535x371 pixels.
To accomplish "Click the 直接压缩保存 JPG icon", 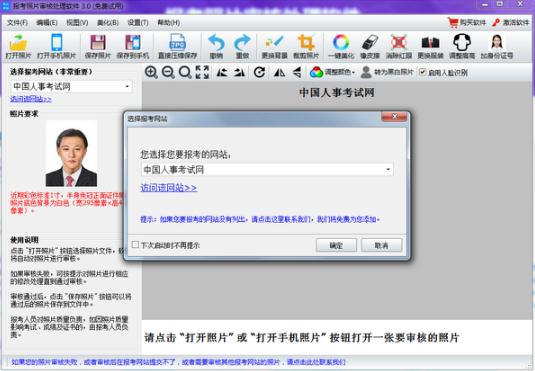I will (x=177, y=42).
